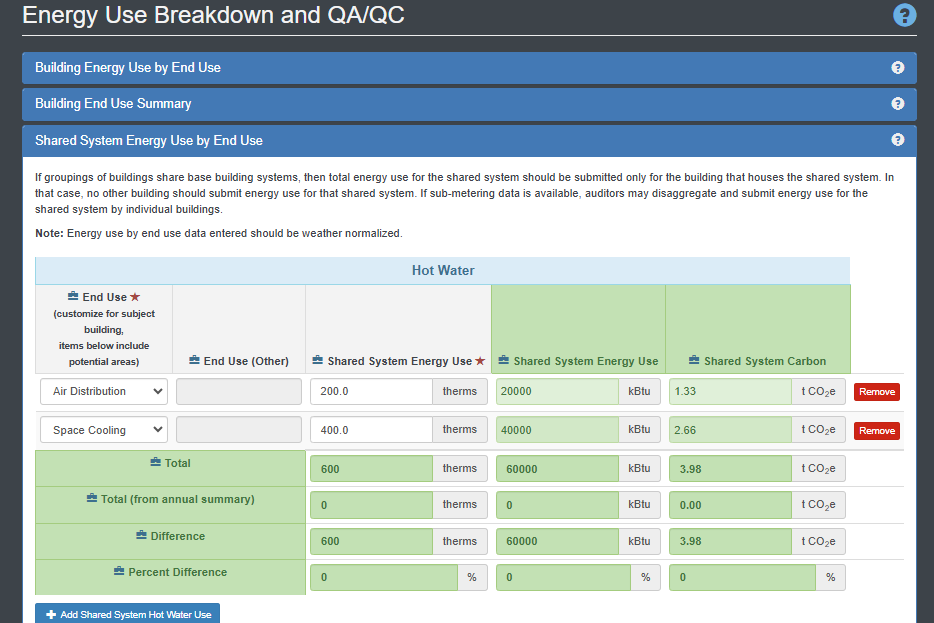Click plus icon on Add Shared System Hot Water Use
Screen dimensions: 934x623
click(51, 615)
